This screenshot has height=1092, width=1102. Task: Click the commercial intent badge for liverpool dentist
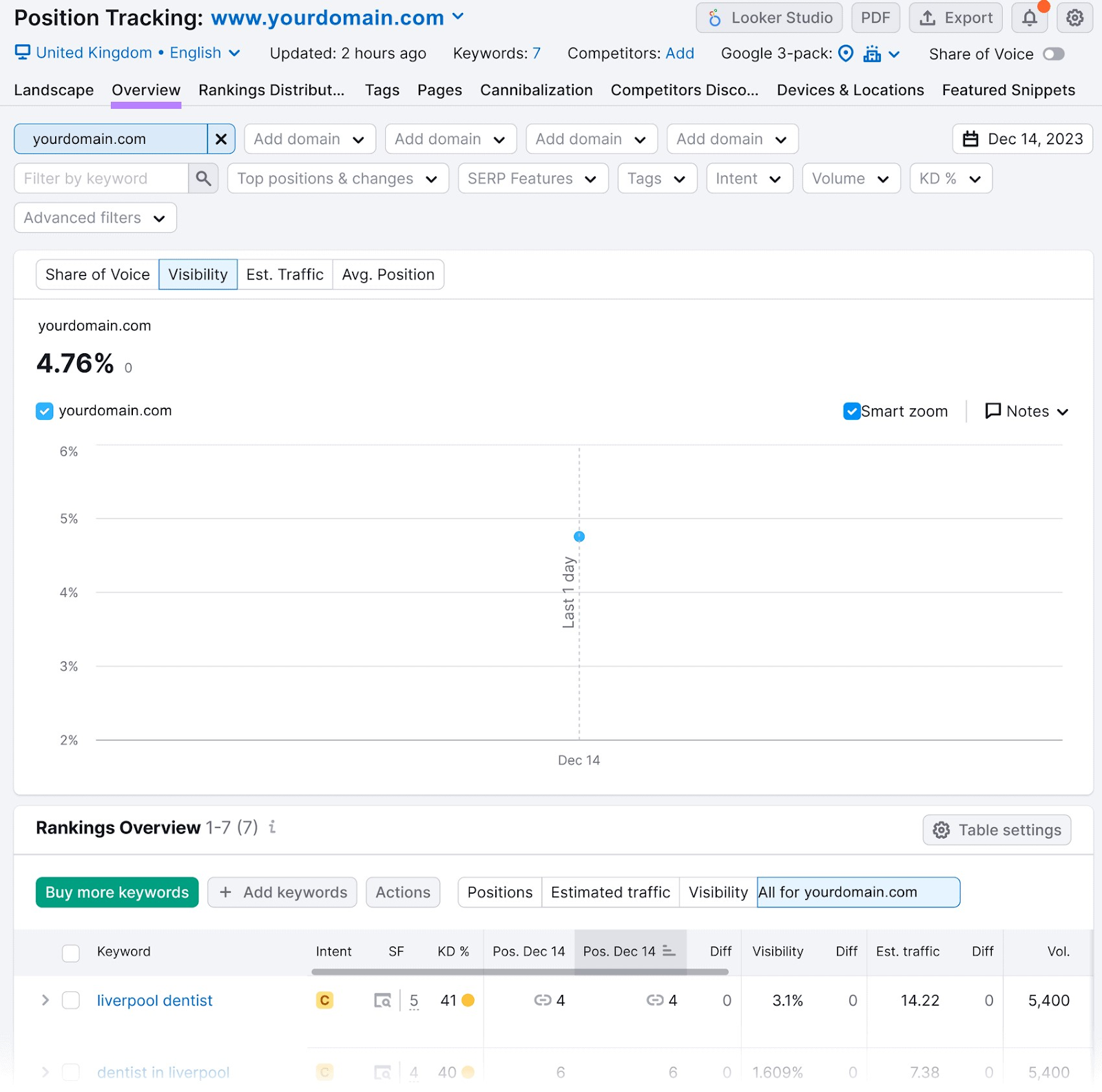click(324, 1000)
